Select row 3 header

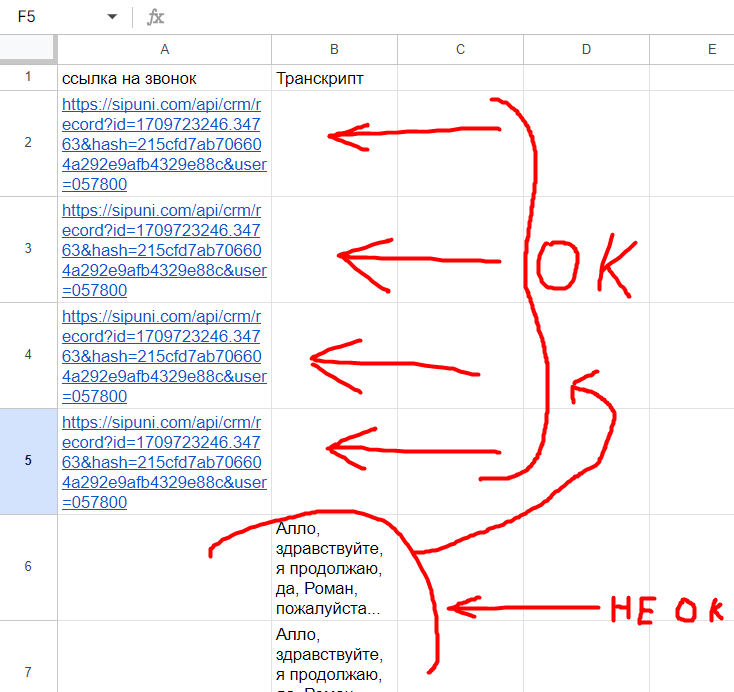click(x=28, y=249)
